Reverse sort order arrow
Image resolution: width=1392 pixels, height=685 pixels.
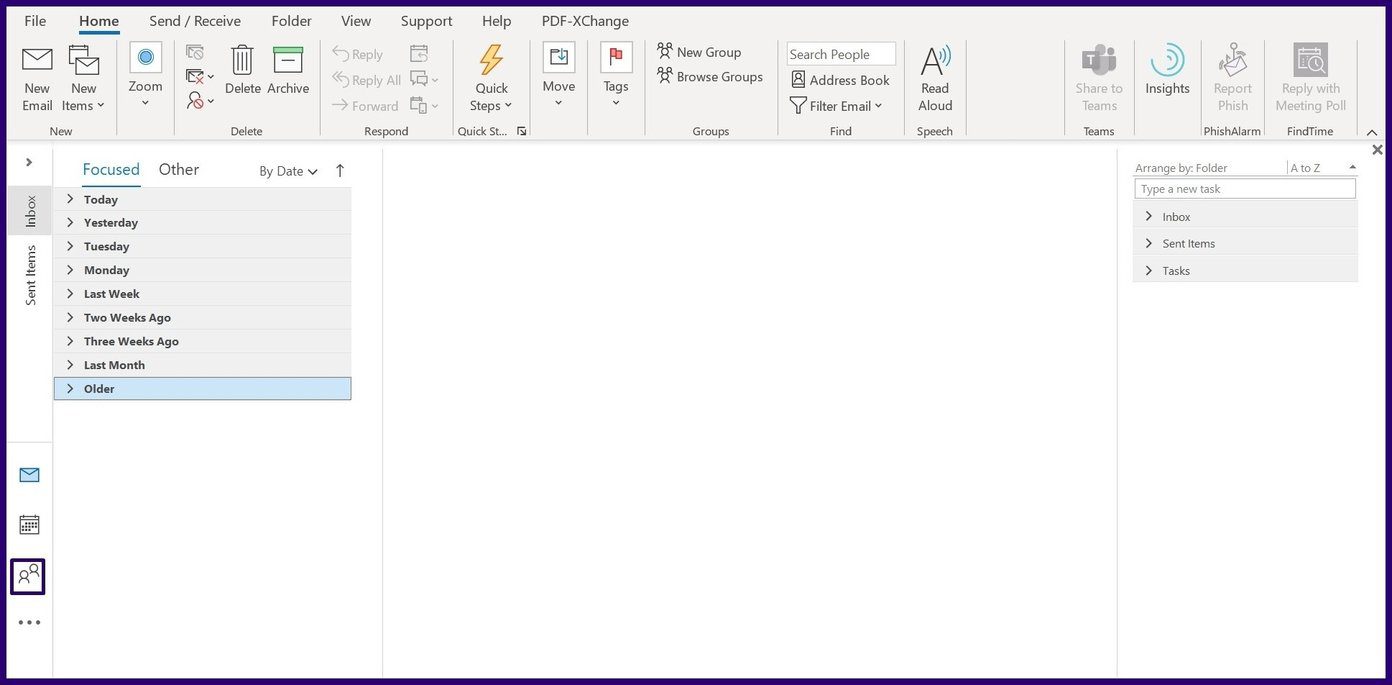(x=340, y=171)
